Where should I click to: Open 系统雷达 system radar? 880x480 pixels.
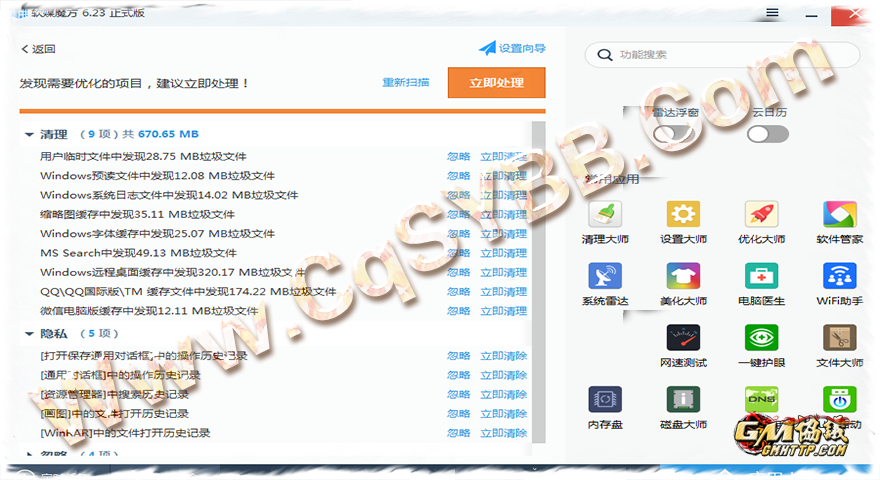point(605,284)
